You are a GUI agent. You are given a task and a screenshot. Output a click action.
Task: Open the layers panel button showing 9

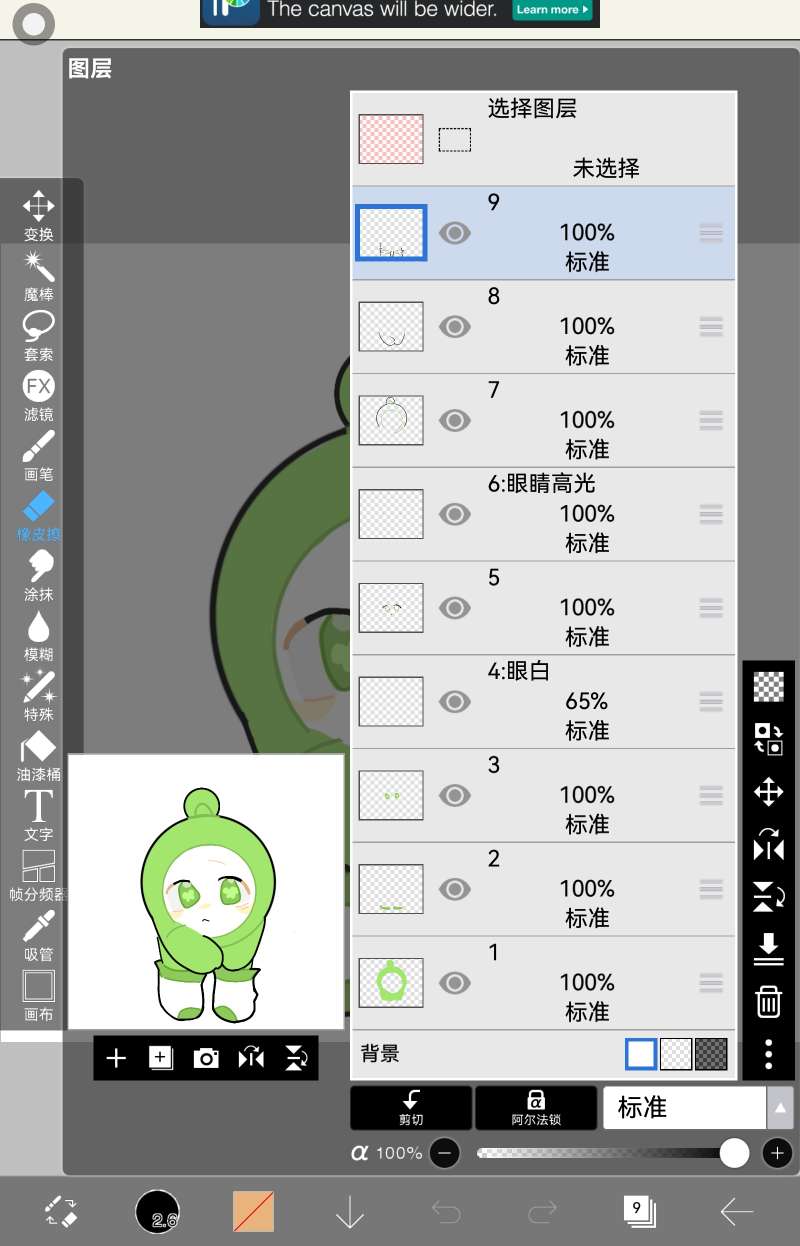pyautogui.click(x=638, y=1211)
